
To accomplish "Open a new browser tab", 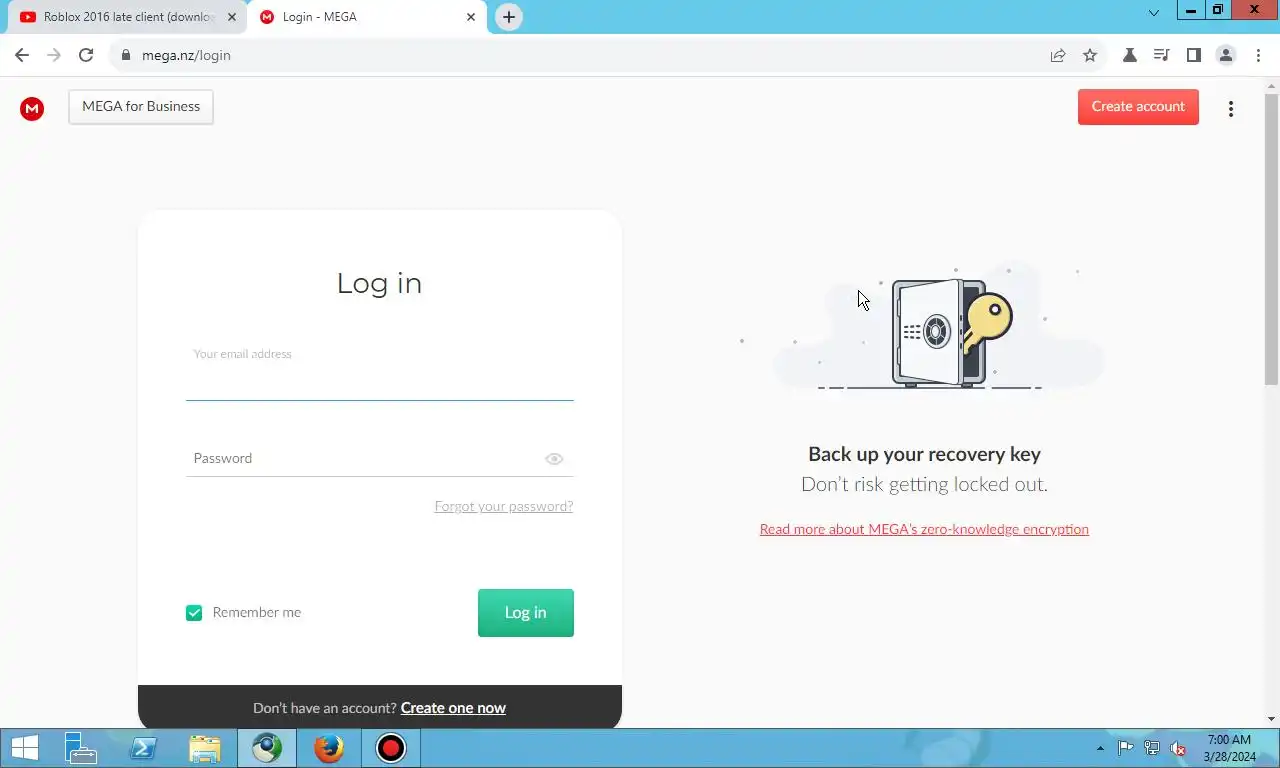I will [509, 17].
